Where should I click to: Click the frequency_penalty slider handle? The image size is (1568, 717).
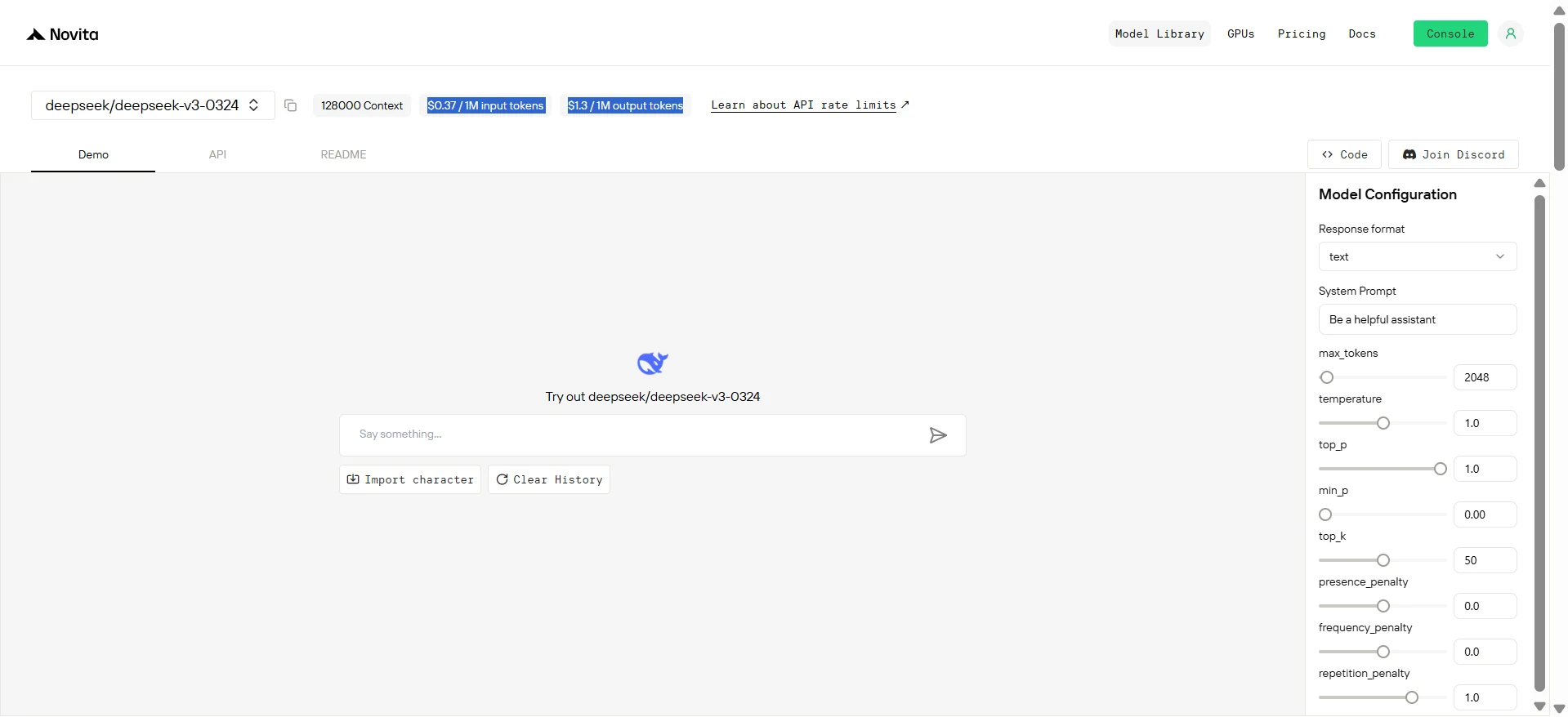(1383, 652)
